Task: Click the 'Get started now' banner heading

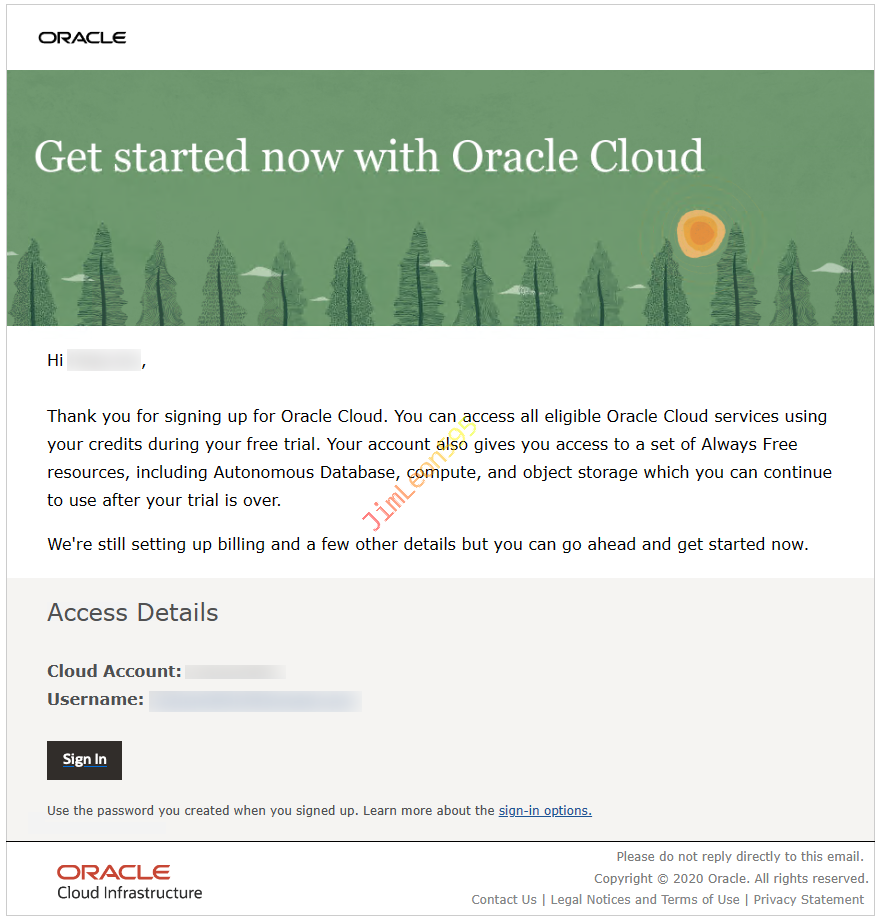Action: 369,157
